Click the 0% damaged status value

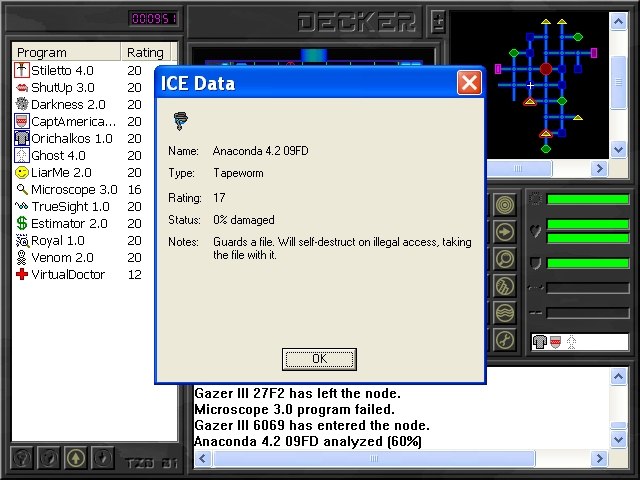(244, 220)
